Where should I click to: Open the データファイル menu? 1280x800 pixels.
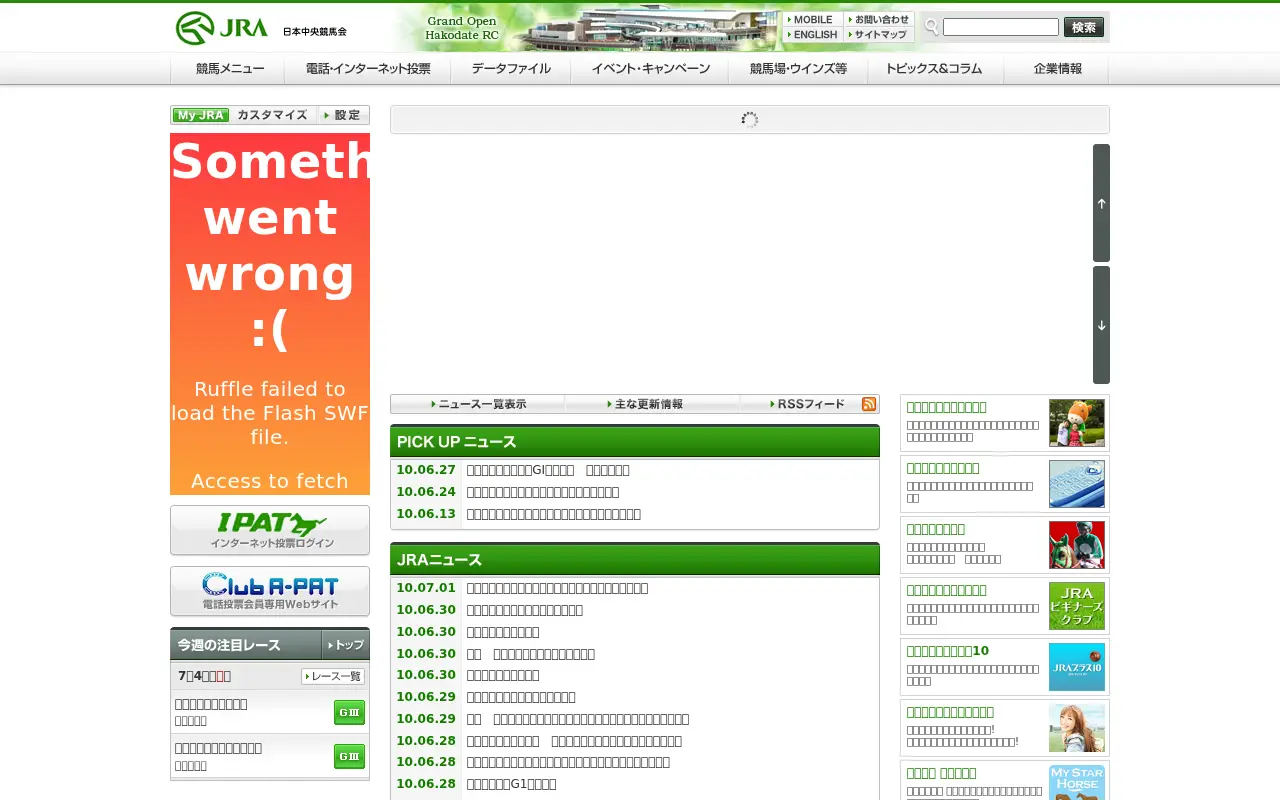click(x=511, y=69)
